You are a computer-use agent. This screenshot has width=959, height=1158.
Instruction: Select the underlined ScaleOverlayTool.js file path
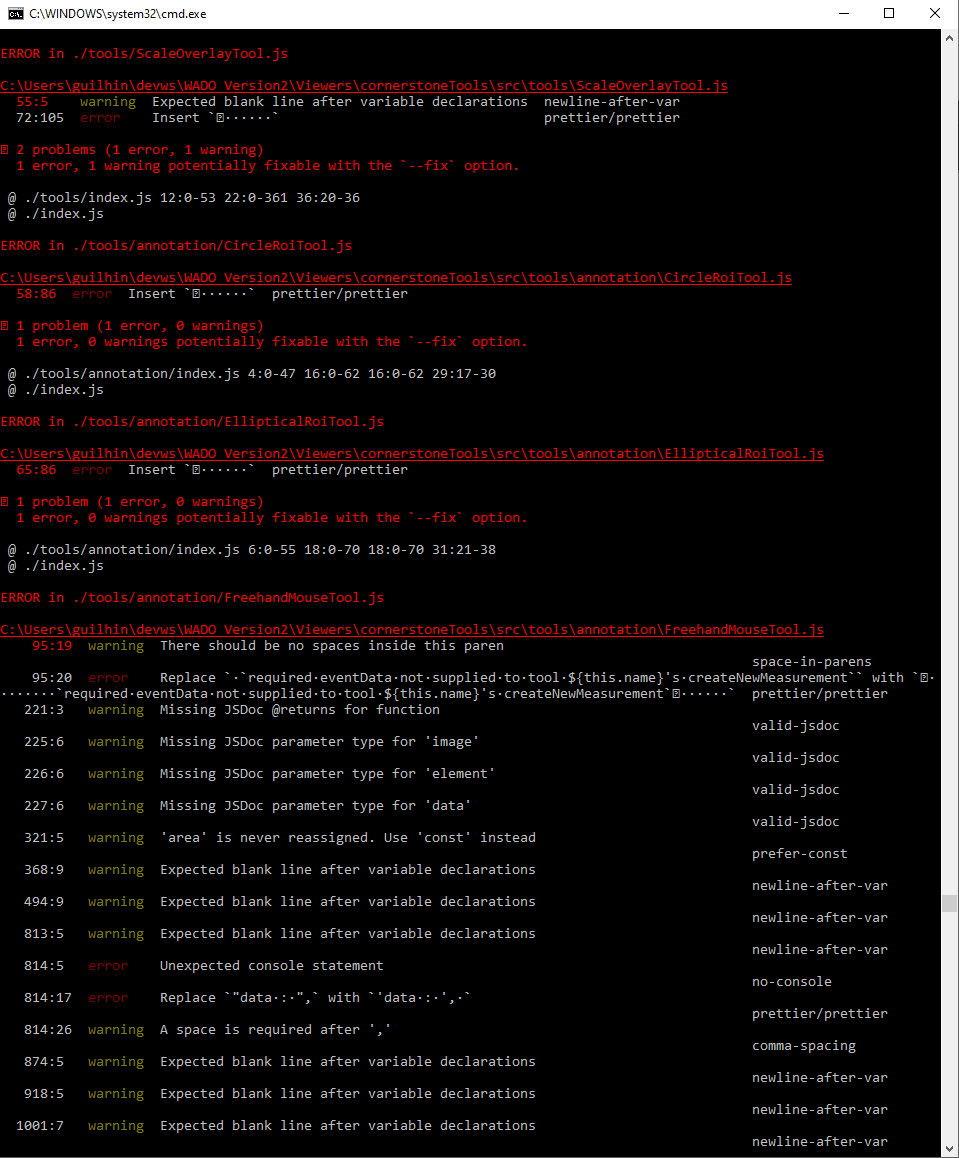click(363, 85)
